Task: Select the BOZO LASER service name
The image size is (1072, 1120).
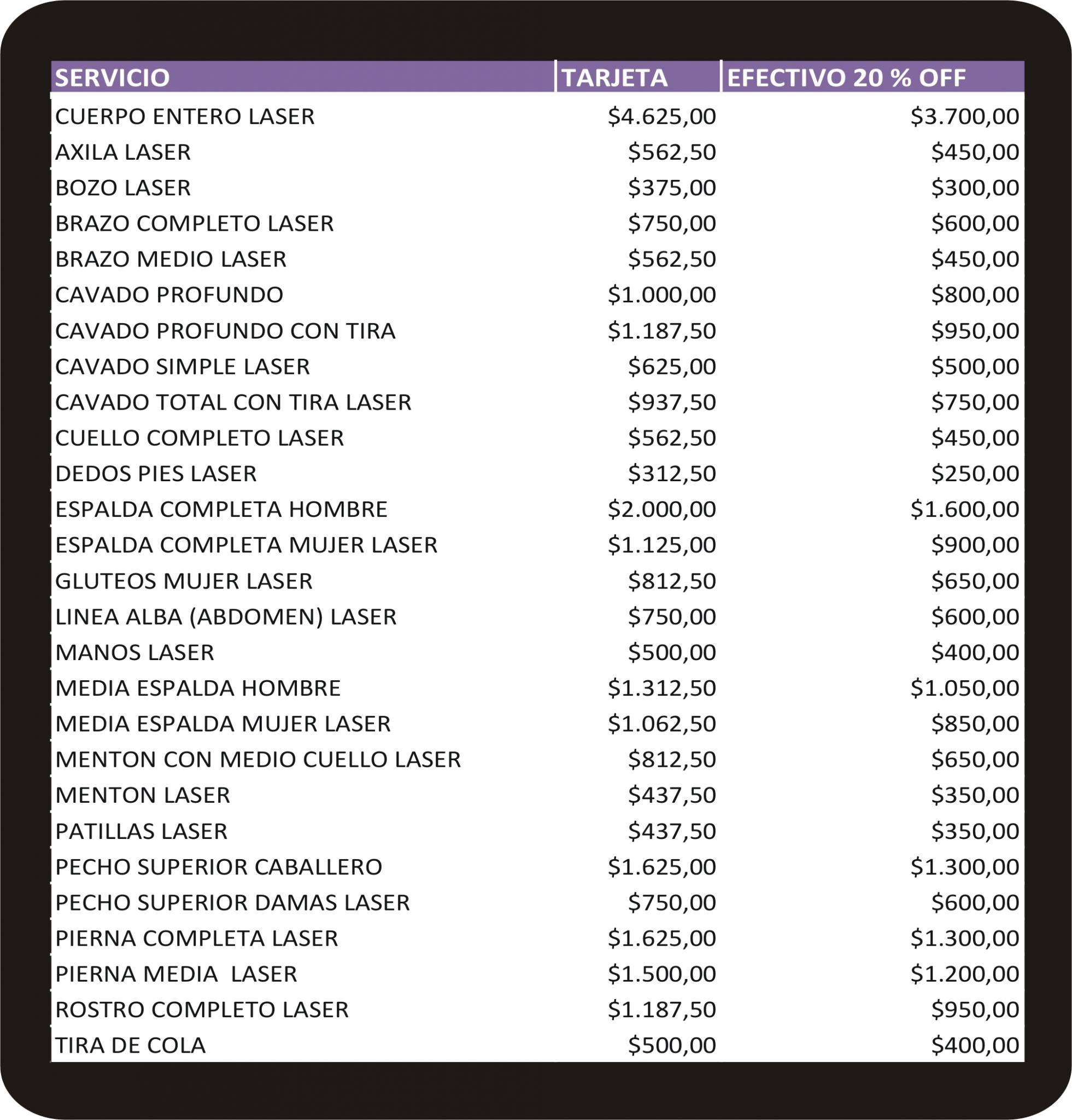Action: coord(123,188)
